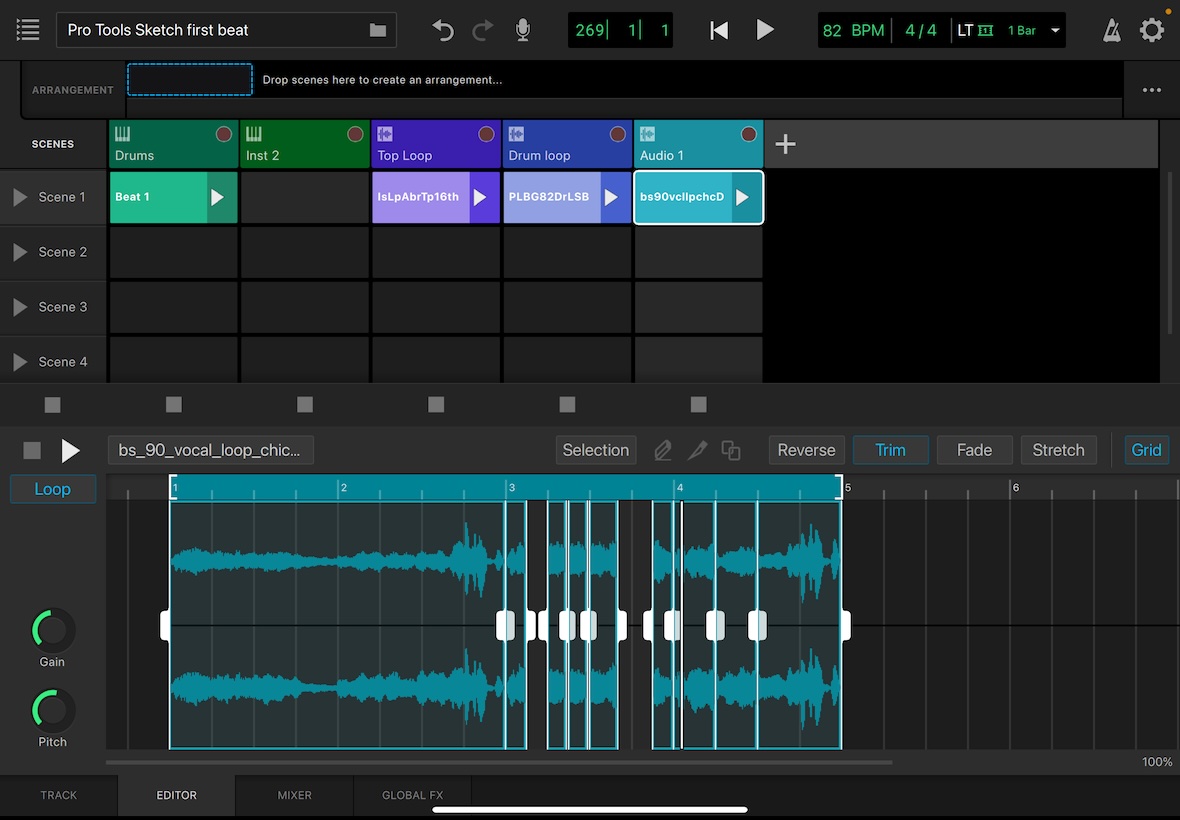
Task: Open the TRACK tab
Action: click(x=59, y=795)
